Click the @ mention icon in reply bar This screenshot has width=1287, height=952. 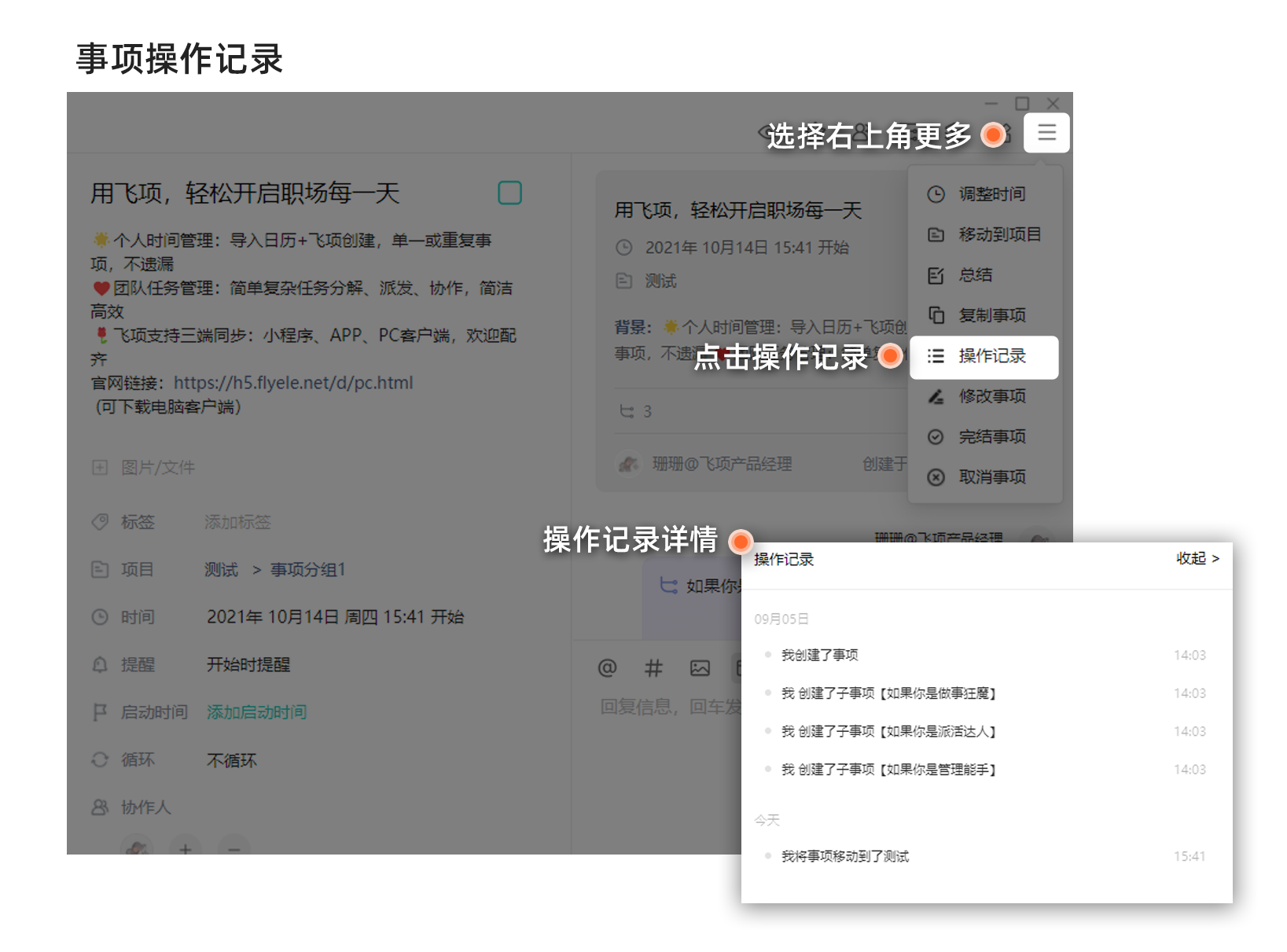pos(607,668)
